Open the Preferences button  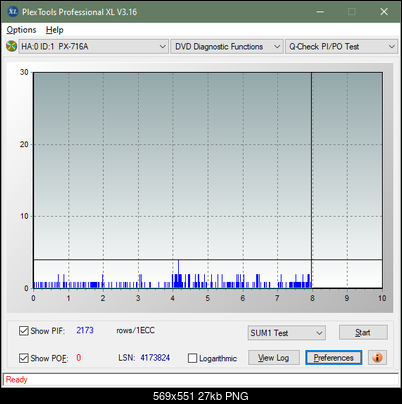point(334,358)
